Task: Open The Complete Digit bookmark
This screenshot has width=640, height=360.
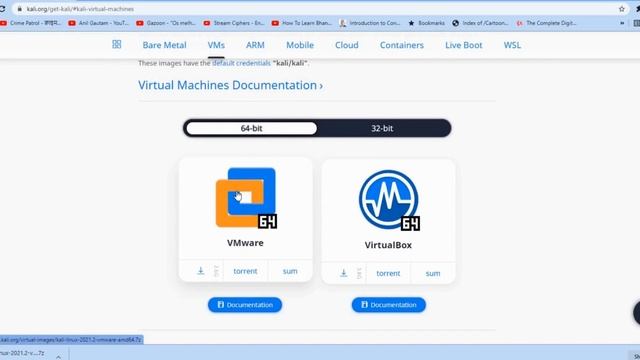Action: point(547,23)
